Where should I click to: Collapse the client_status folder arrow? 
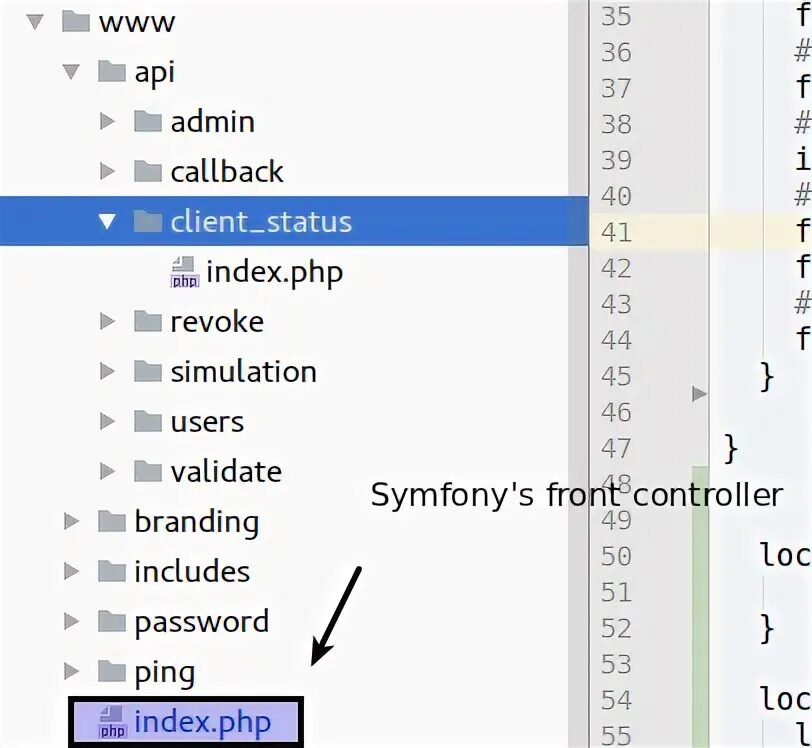point(107,222)
